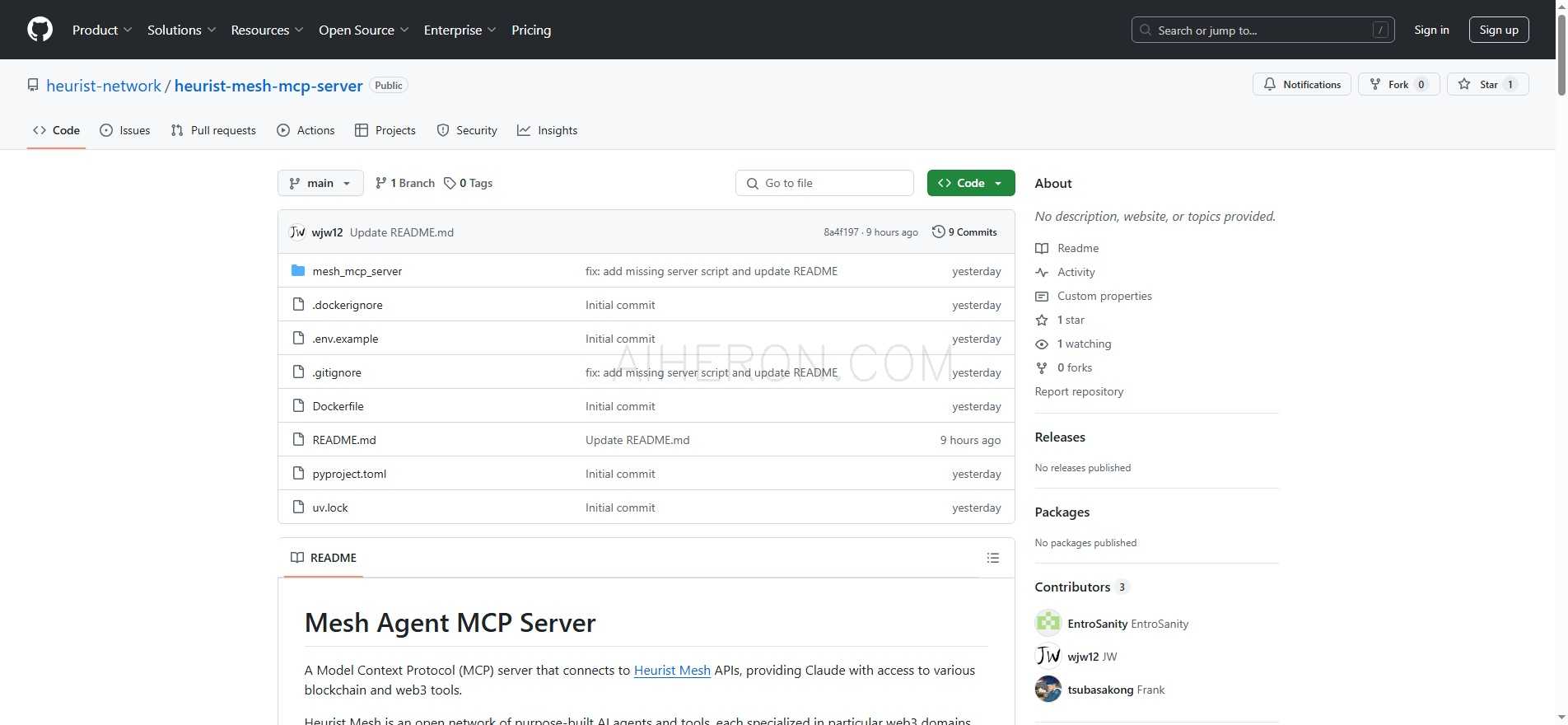Star the repository

(x=1487, y=84)
